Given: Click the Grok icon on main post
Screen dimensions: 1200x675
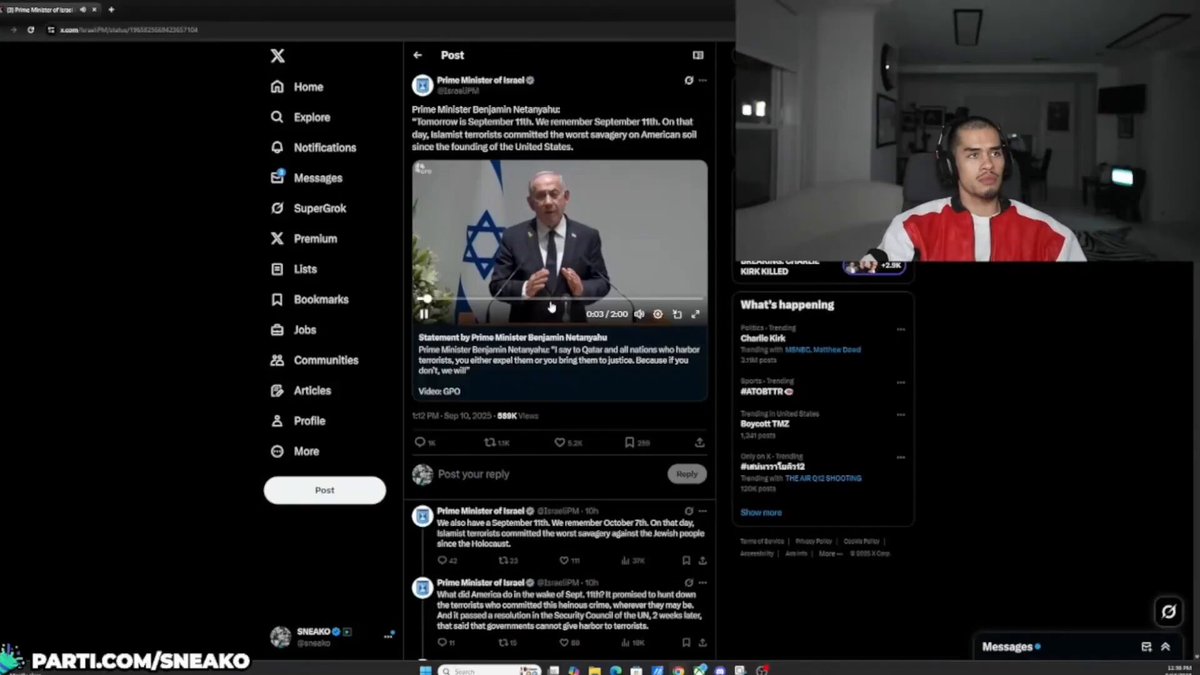Looking at the screenshot, I should (x=689, y=80).
